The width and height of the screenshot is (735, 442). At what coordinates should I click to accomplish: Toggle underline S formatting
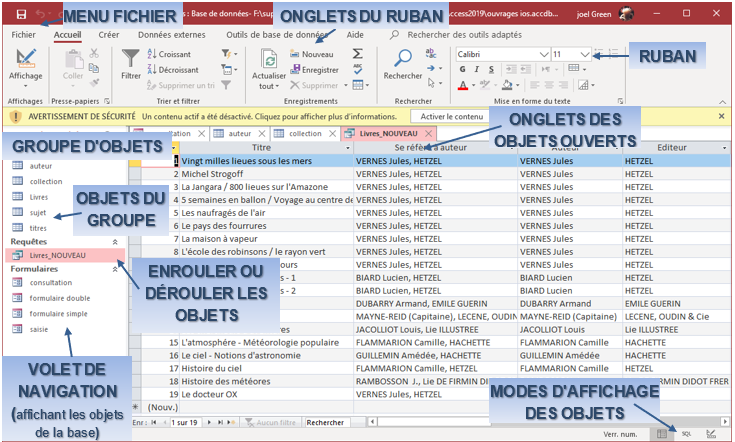tap(491, 69)
